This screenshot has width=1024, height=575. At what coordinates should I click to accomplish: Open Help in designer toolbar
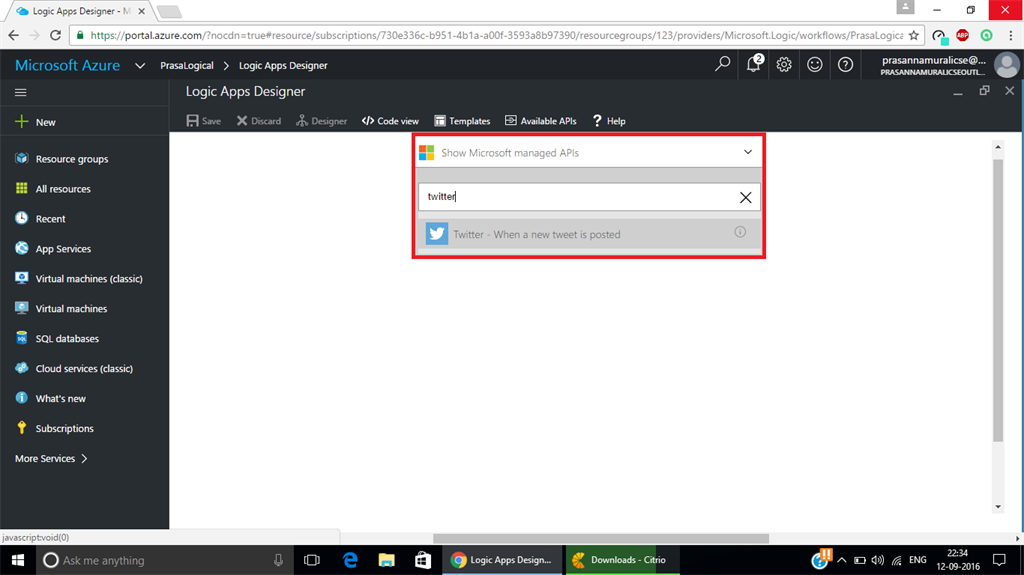[x=609, y=121]
